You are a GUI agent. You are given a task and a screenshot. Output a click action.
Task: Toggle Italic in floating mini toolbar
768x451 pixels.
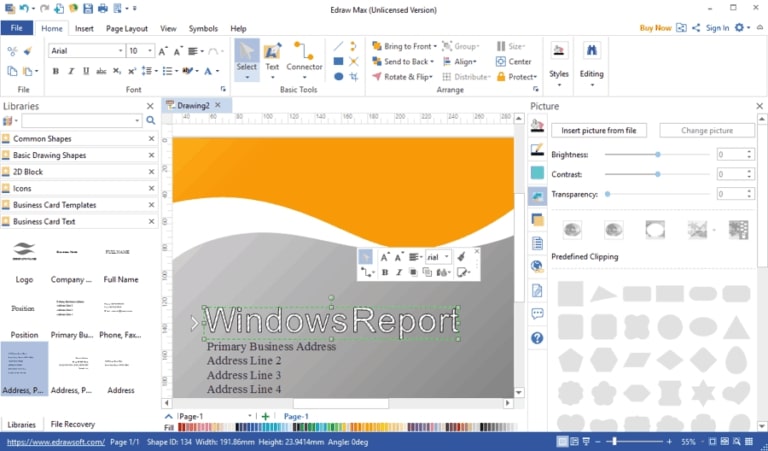[x=399, y=273]
